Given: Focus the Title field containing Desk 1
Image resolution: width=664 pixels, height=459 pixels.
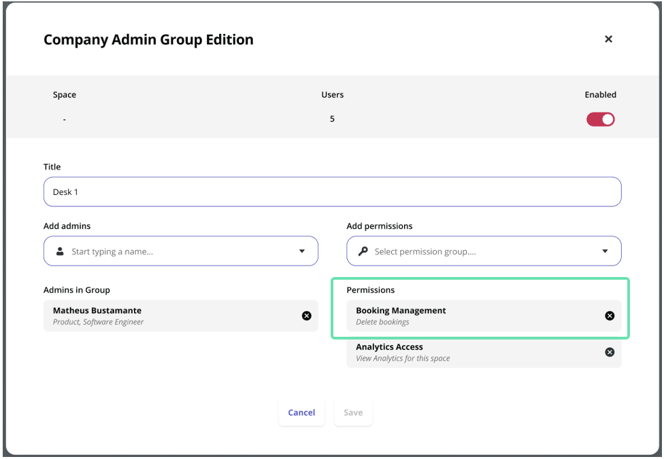Looking at the screenshot, I should tap(332, 192).
